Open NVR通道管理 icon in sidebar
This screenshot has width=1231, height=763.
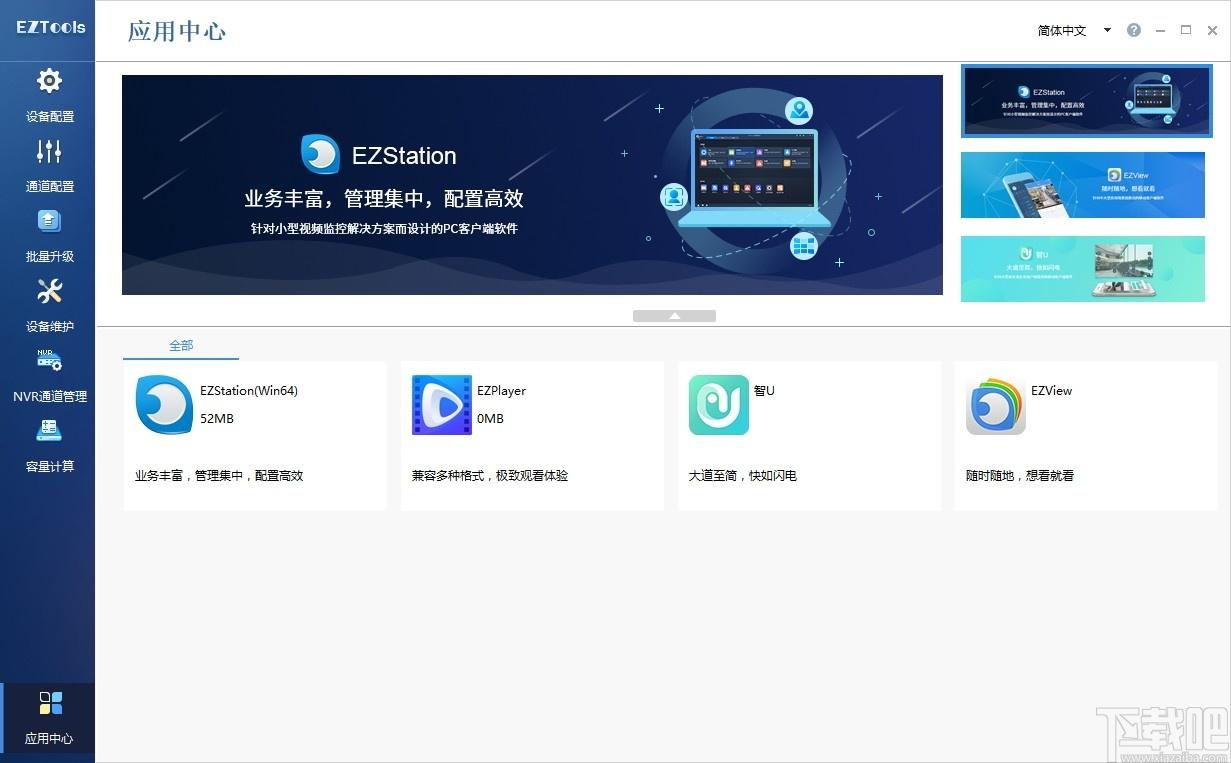pyautogui.click(x=49, y=361)
